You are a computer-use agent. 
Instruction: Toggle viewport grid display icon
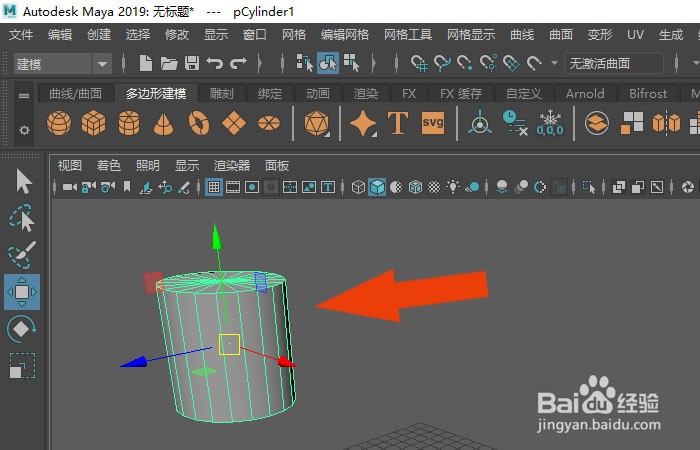coord(214,187)
